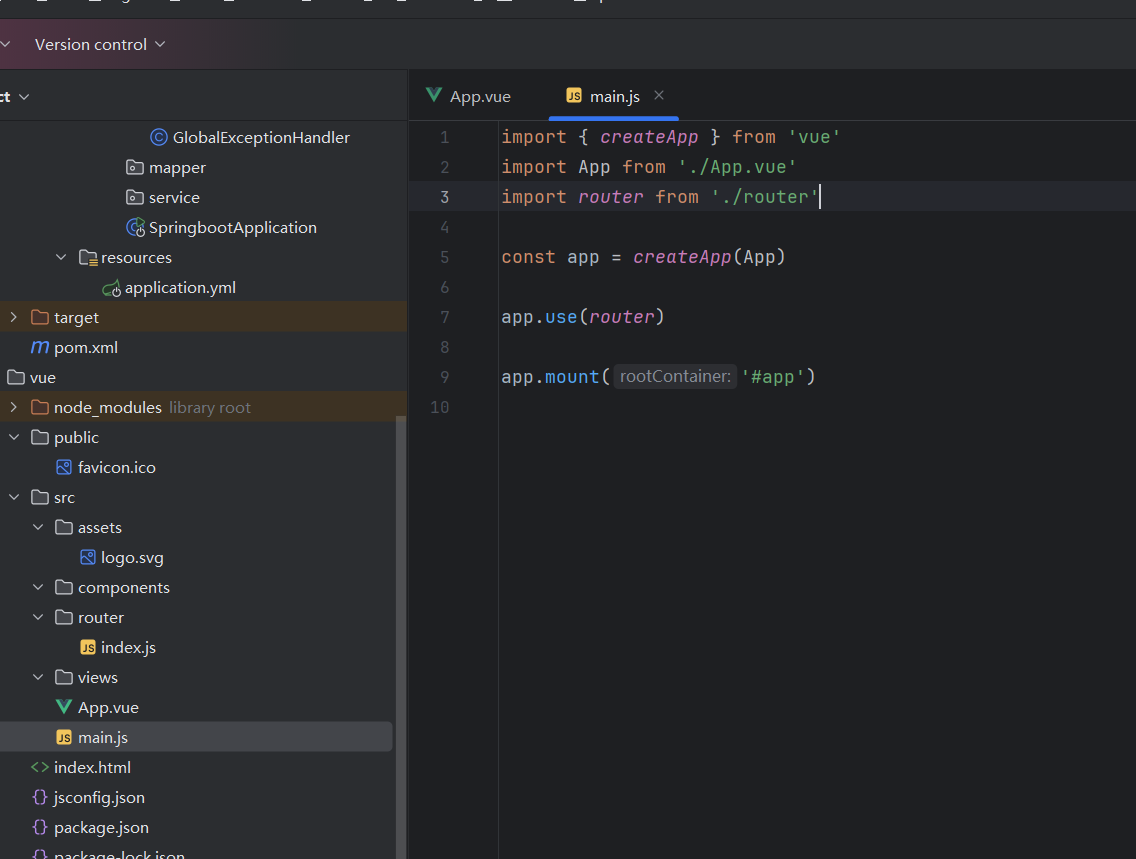
Task: Click the image icon next to favicon.ico
Action: click(62, 467)
